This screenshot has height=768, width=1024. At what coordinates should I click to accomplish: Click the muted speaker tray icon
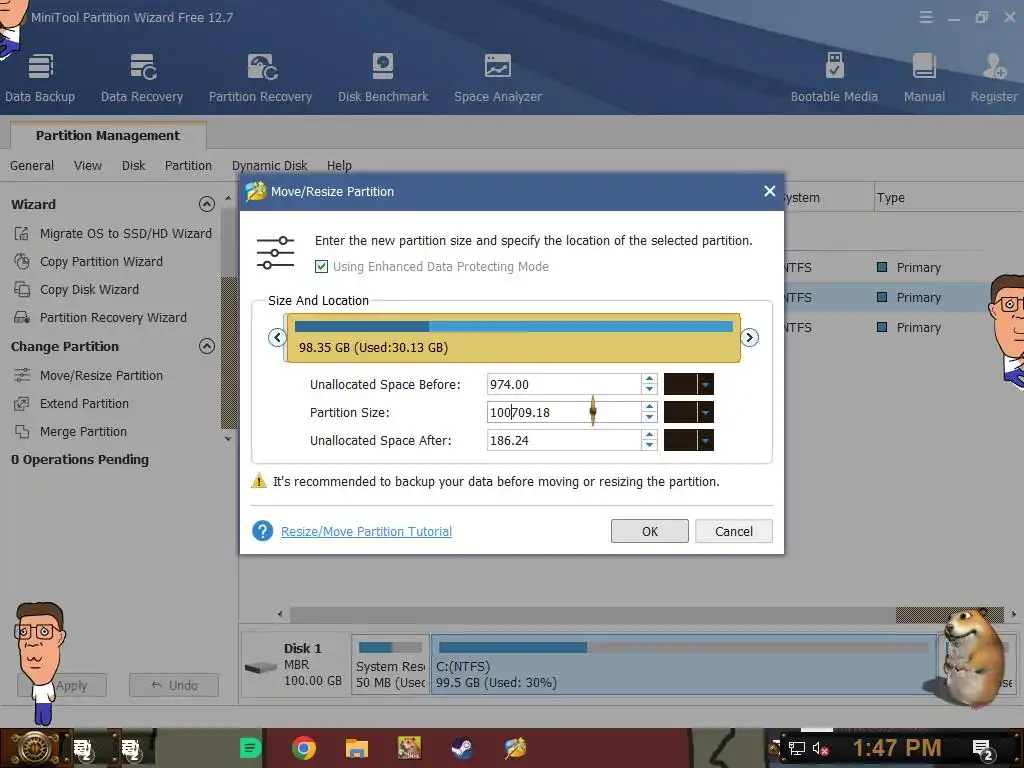(x=821, y=748)
